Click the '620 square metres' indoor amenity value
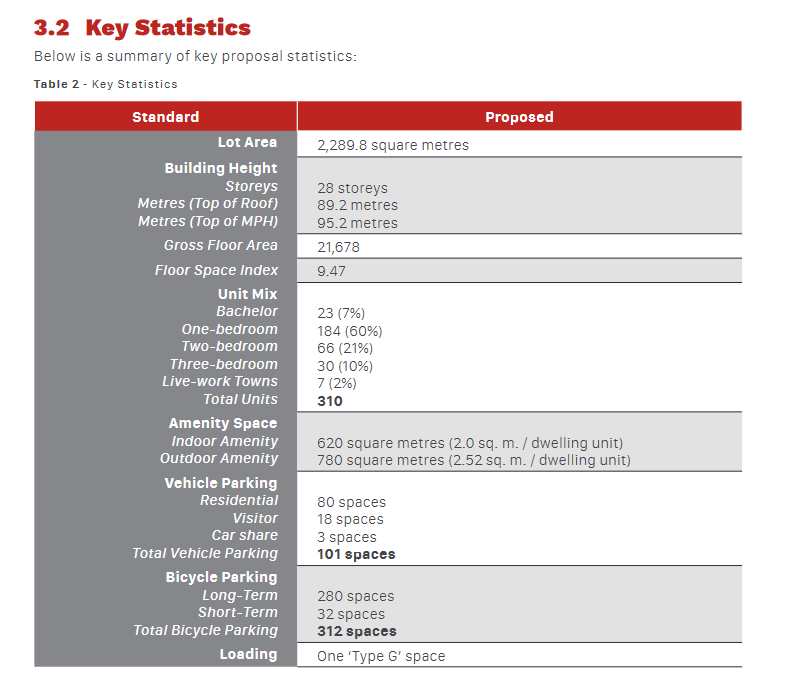 coord(470,443)
